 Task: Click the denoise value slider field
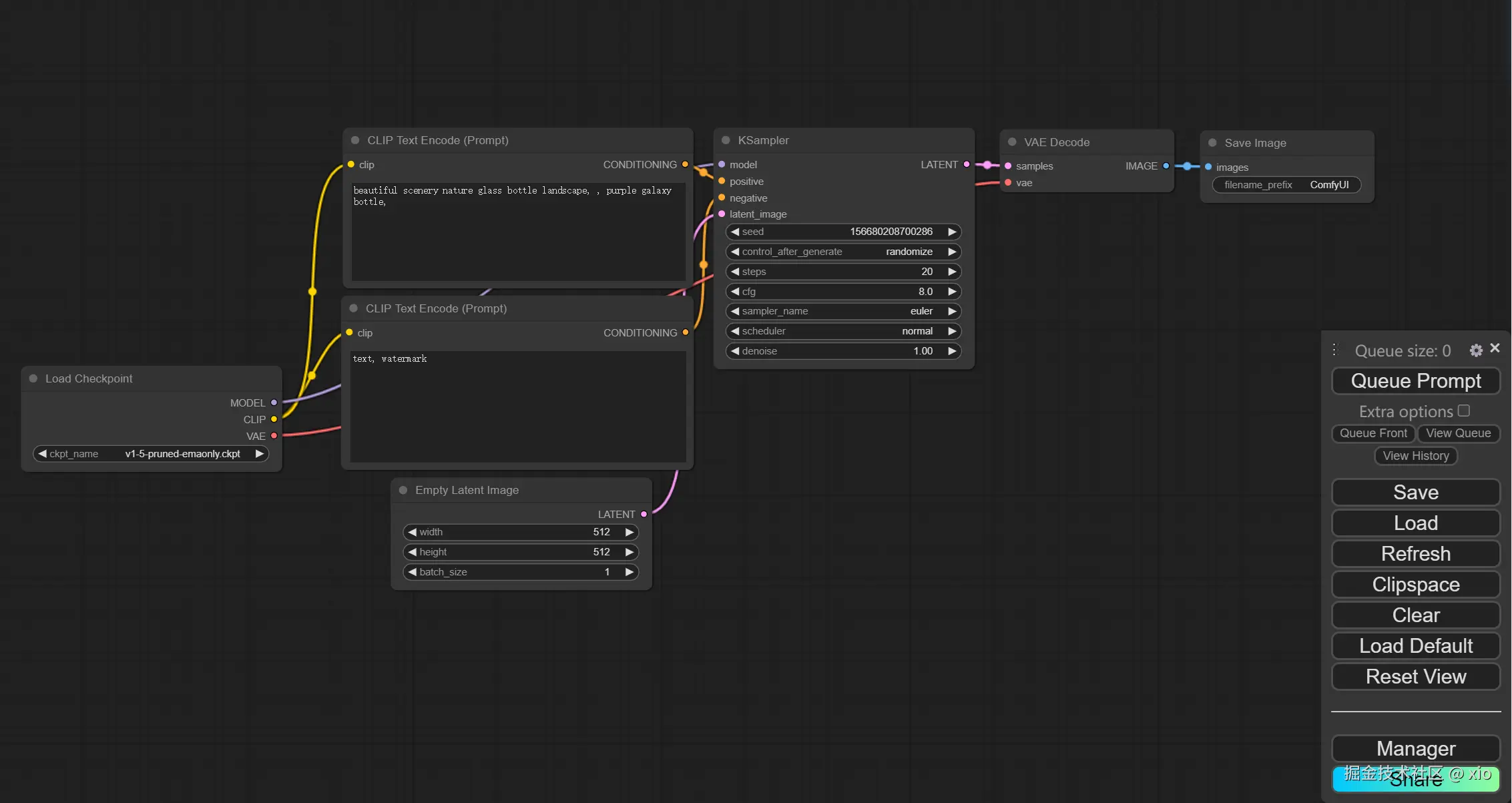point(843,351)
